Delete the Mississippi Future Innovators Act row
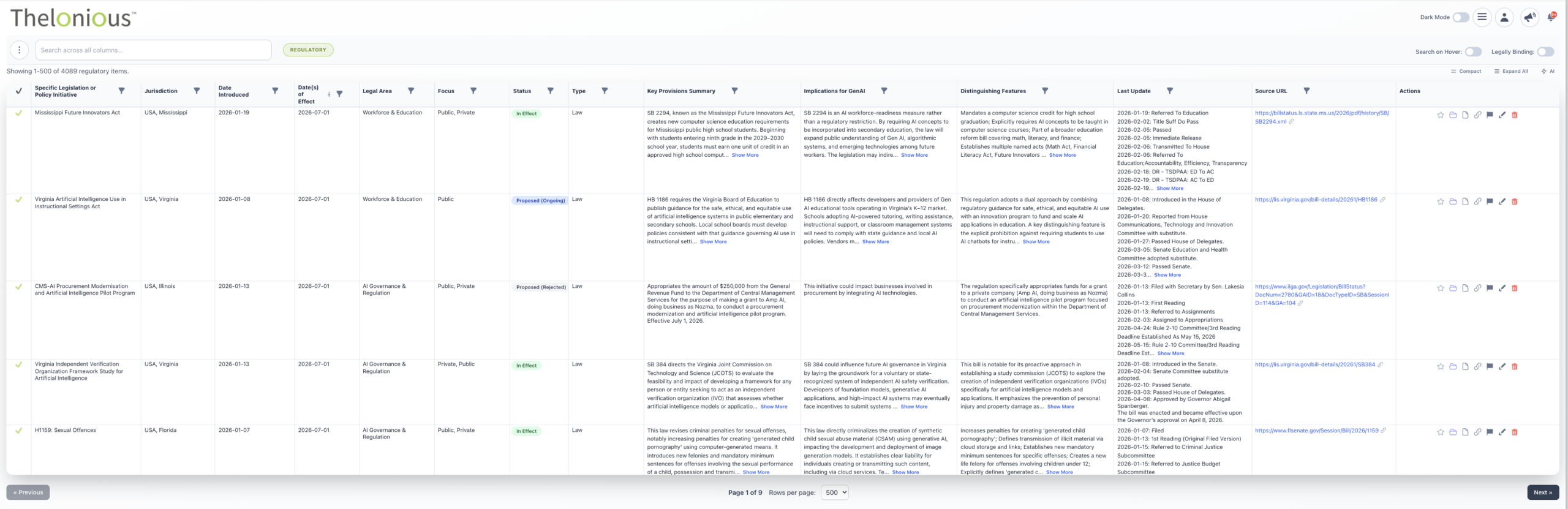 [1515, 115]
